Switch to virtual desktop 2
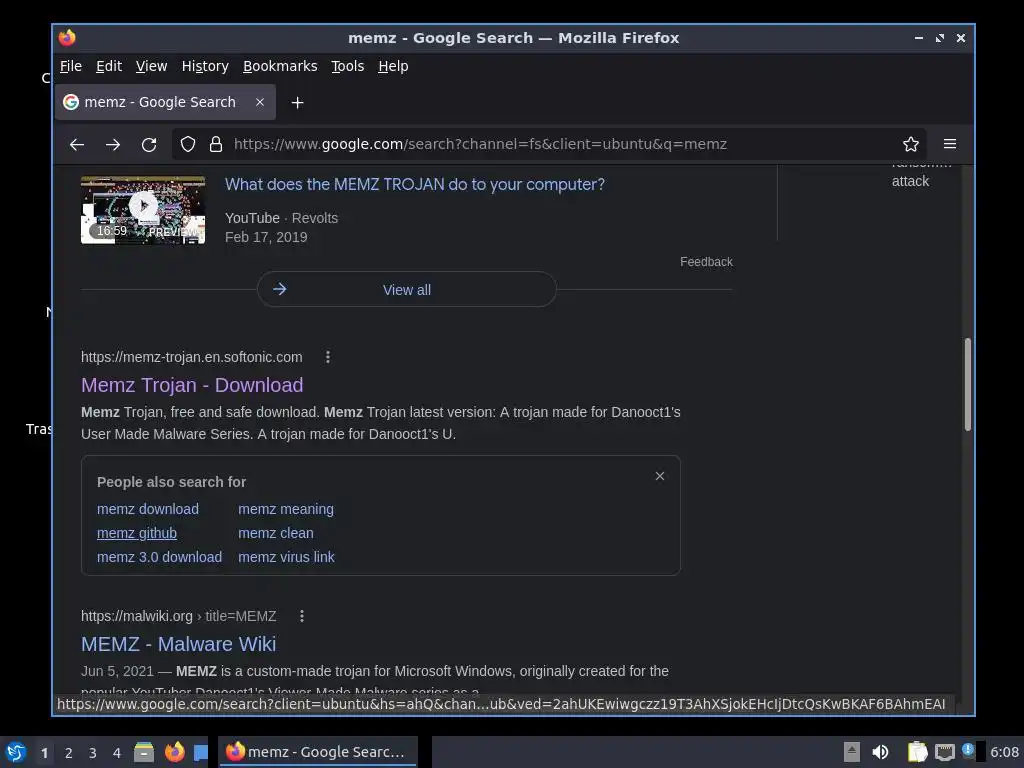The width and height of the screenshot is (1024, 768). (x=69, y=753)
